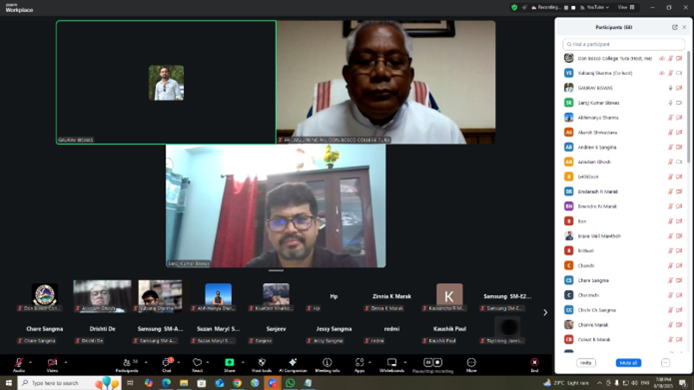The height and width of the screenshot is (390, 694).
Task: Open Google Chrome from the taskbar
Action: (x=237, y=383)
